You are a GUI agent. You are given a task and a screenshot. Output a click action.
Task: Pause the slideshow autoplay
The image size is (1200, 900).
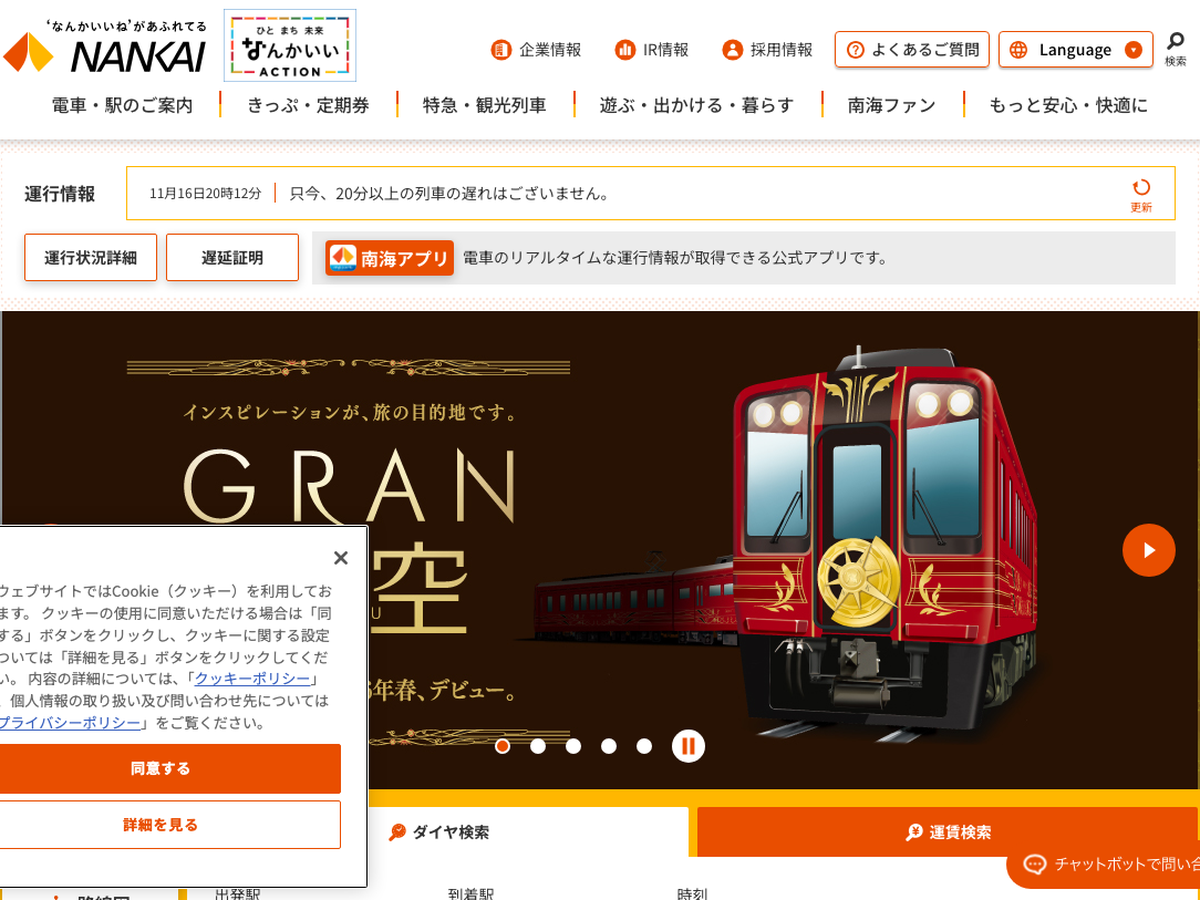click(x=688, y=746)
